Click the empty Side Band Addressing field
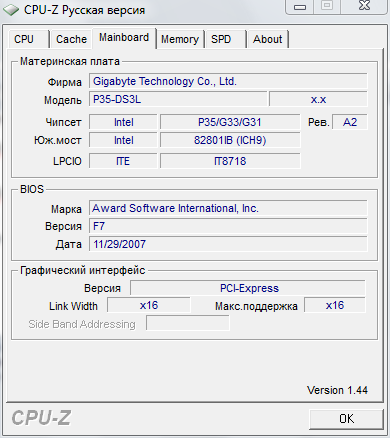This screenshot has width=390, height=438. click(x=188, y=323)
